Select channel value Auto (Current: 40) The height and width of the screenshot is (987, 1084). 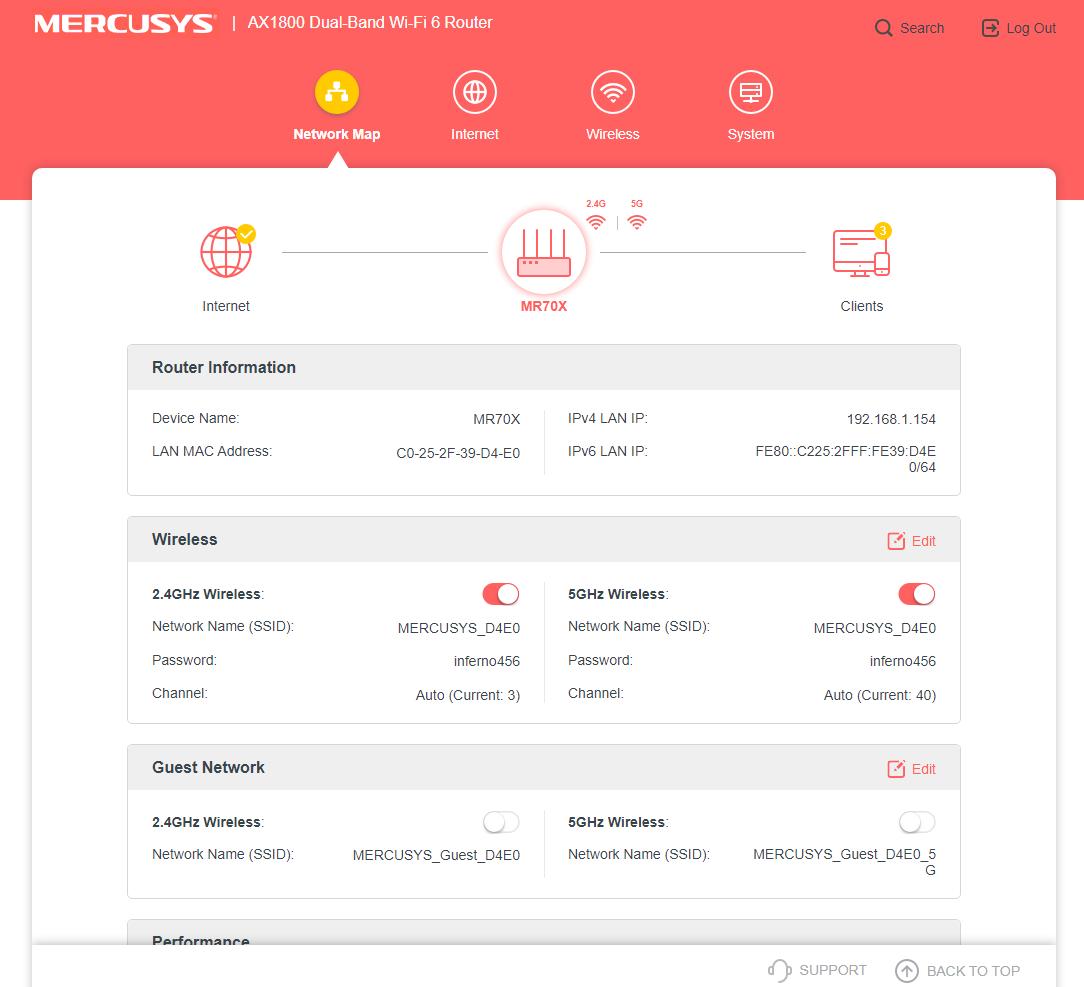point(879,695)
